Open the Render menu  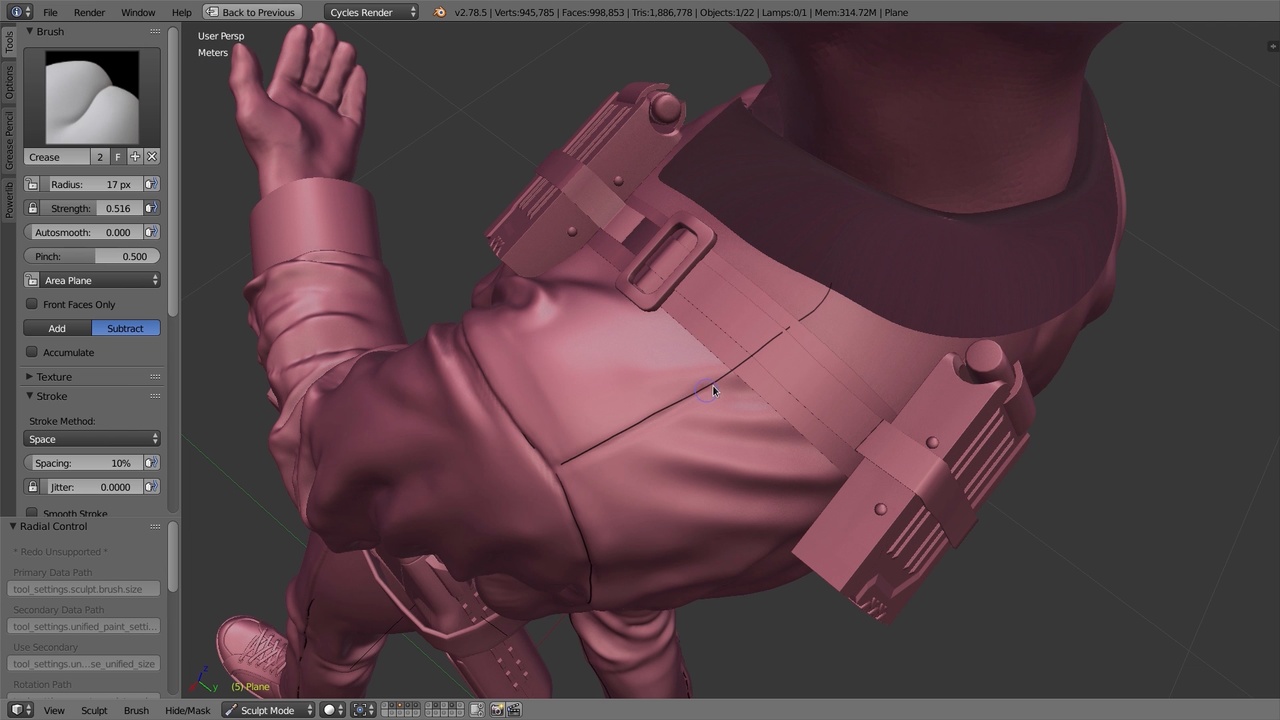[x=89, y=12]
